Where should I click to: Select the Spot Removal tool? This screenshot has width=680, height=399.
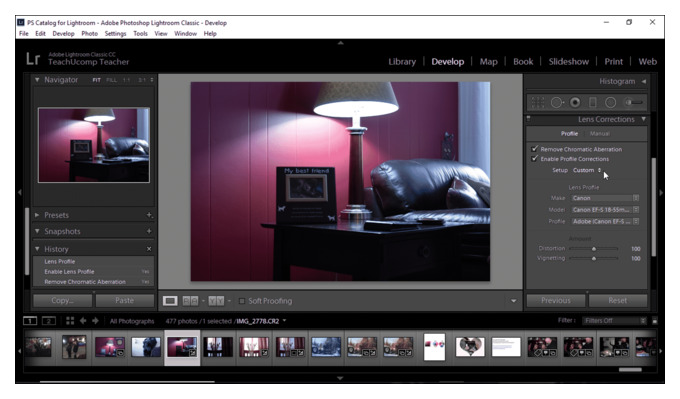tap(557, 102)
